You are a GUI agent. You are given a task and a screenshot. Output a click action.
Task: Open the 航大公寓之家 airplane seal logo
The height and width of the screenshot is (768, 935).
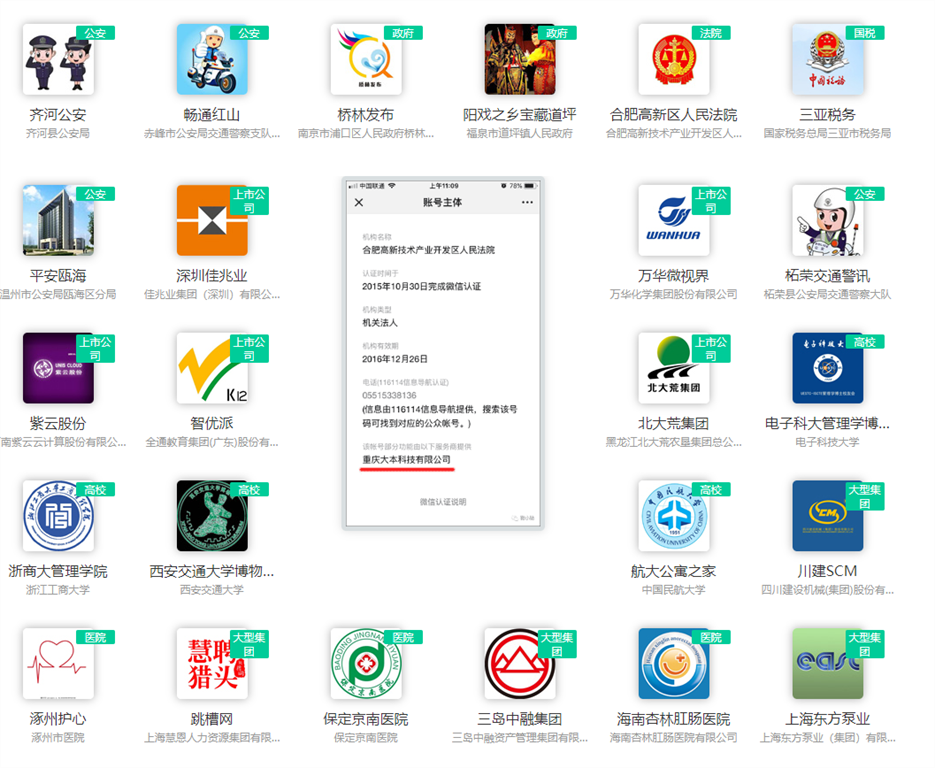coord(673,516)
